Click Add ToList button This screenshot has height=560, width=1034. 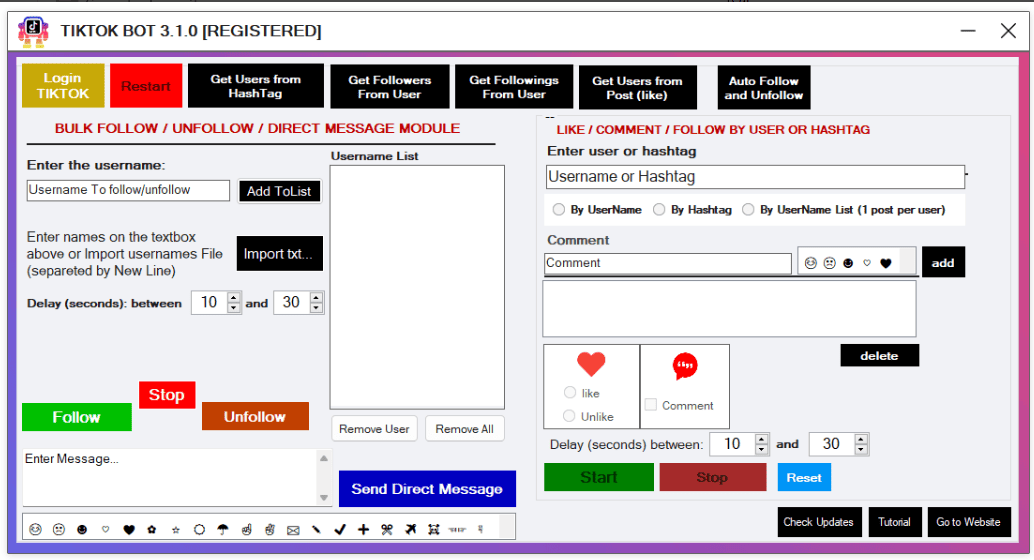[280, 191]
